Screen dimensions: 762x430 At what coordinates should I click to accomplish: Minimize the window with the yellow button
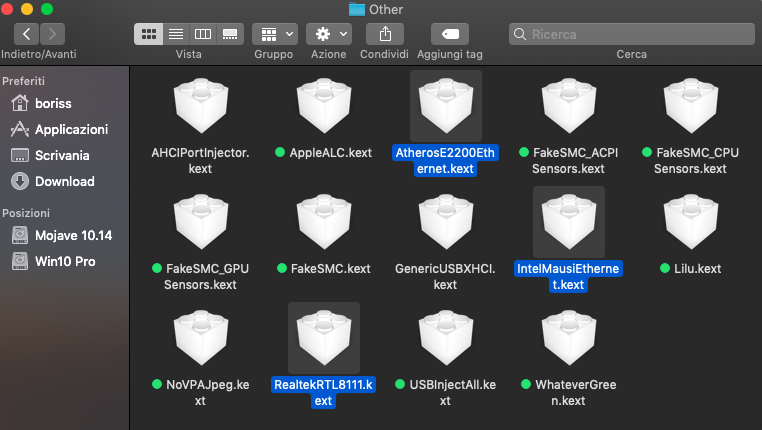pos(27,9)
